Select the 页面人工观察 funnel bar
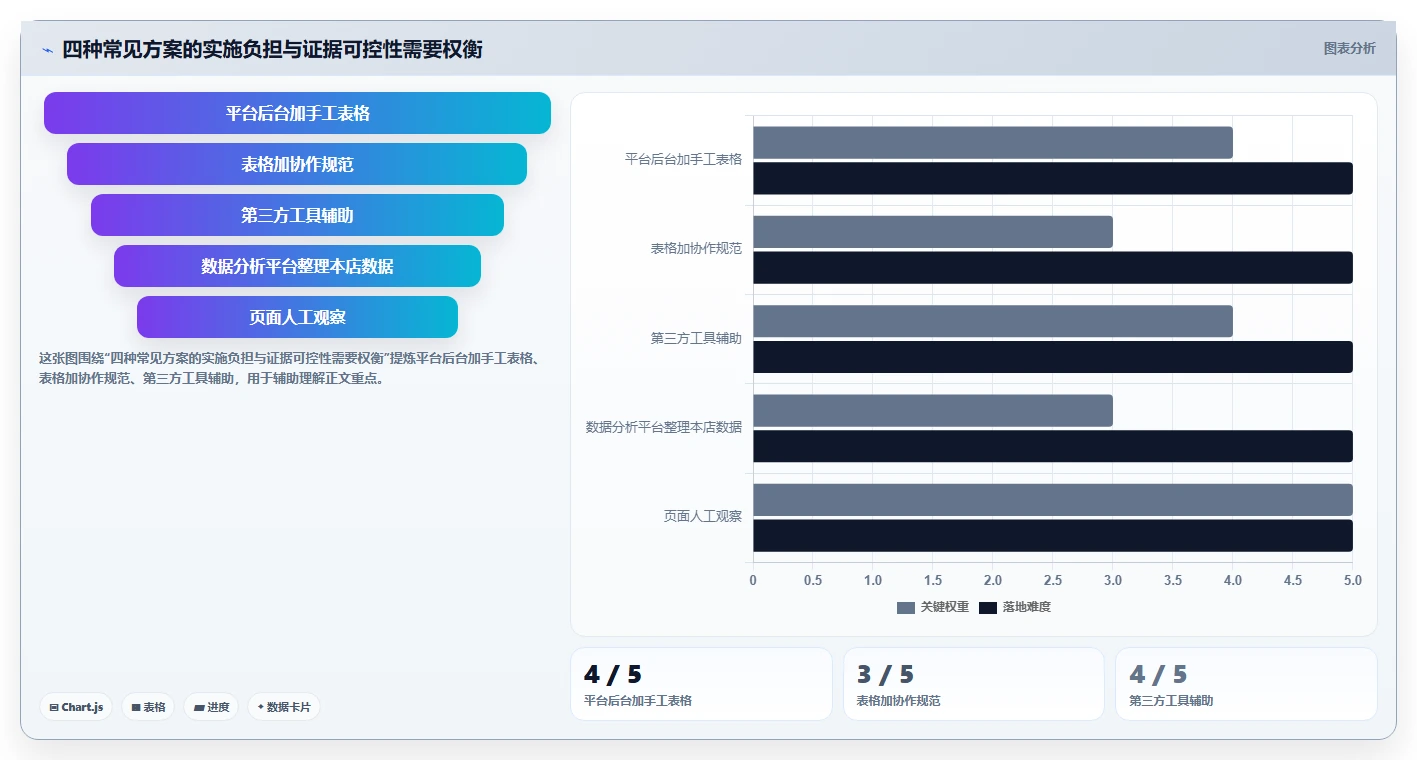1417x760 pixels. pos(297,317)
